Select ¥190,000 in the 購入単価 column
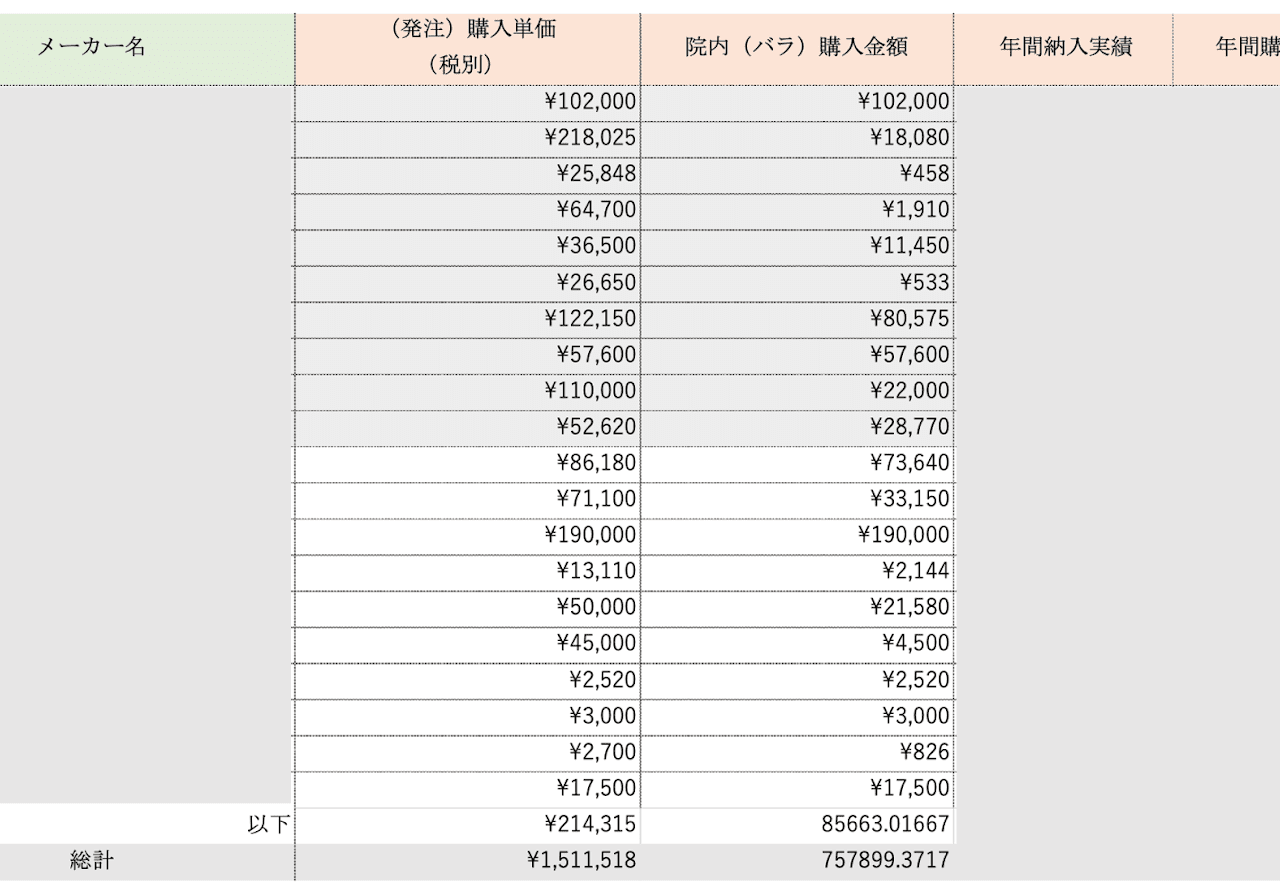The height and width of the screenshot is (891, 1280). [x=468, y=535]
